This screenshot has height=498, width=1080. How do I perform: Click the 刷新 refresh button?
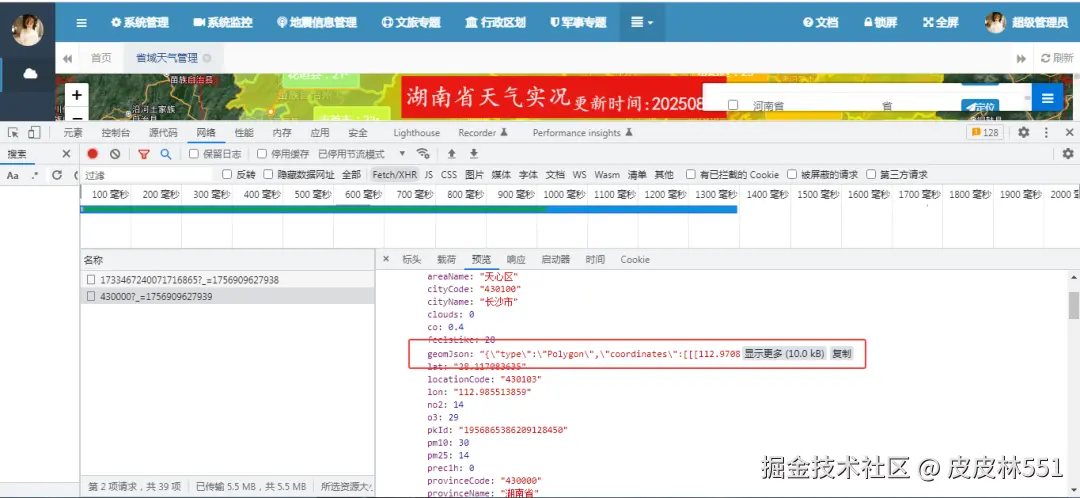[1057, 59]
